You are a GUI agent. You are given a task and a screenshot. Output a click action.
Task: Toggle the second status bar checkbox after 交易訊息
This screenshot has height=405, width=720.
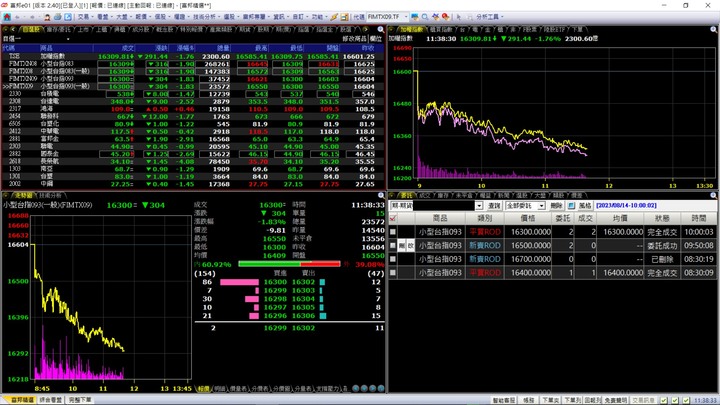click(675, 400)
